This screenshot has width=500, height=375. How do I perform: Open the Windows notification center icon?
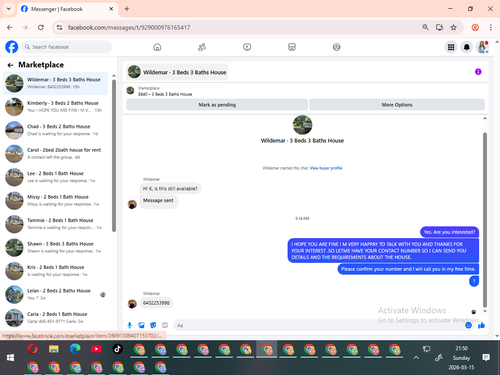click(486, 358)
